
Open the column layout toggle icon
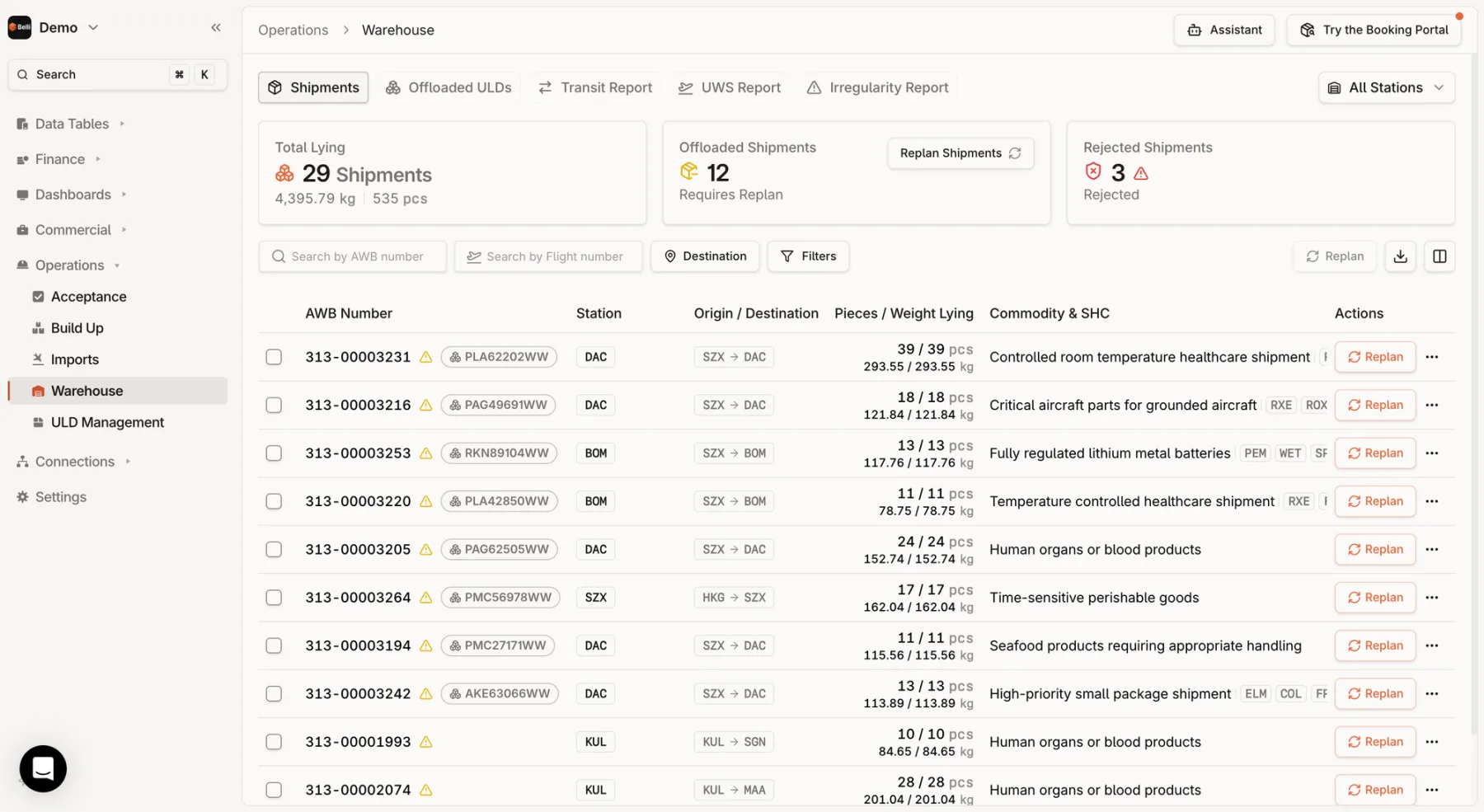(x=1439, y=256)
